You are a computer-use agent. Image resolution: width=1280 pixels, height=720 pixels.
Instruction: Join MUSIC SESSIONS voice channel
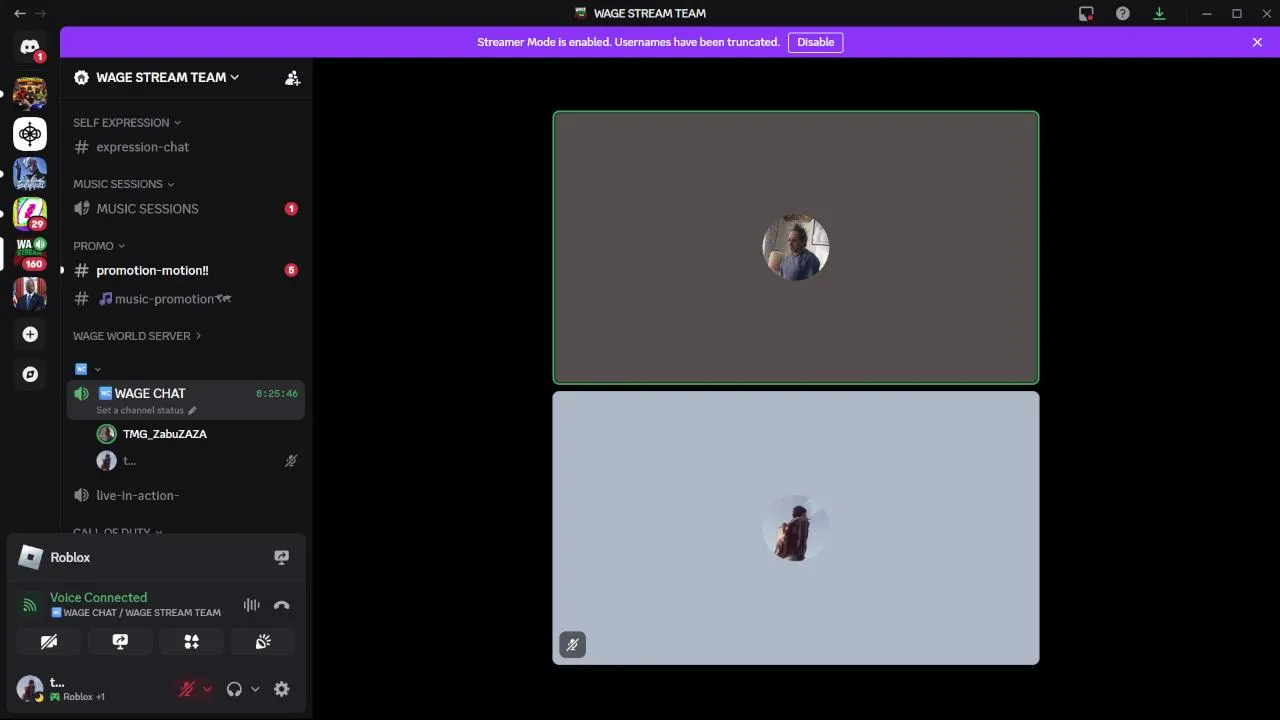(186, 209)
